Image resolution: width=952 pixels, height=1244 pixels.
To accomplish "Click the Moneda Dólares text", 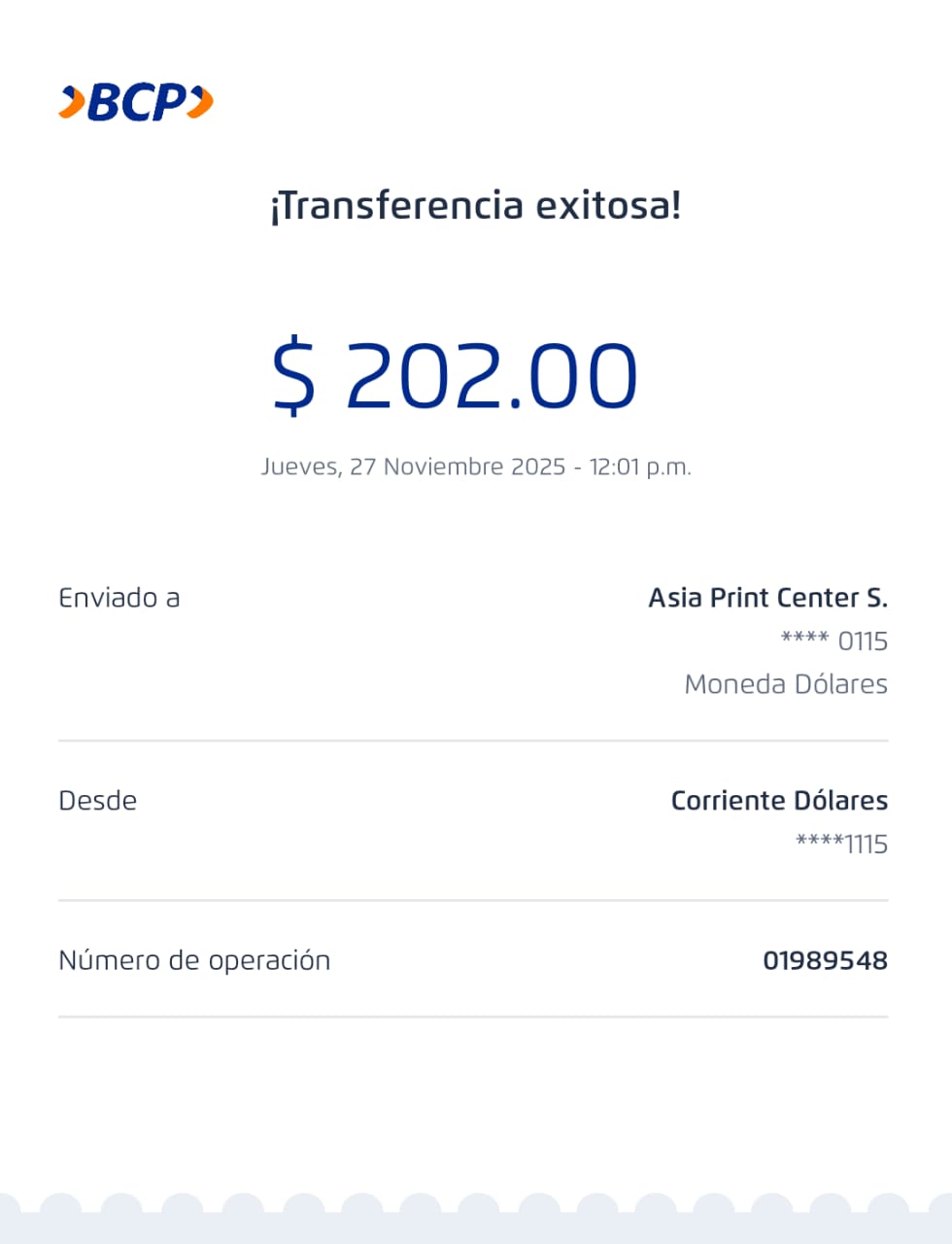I will pyautogui.click(x=785, y=684).
